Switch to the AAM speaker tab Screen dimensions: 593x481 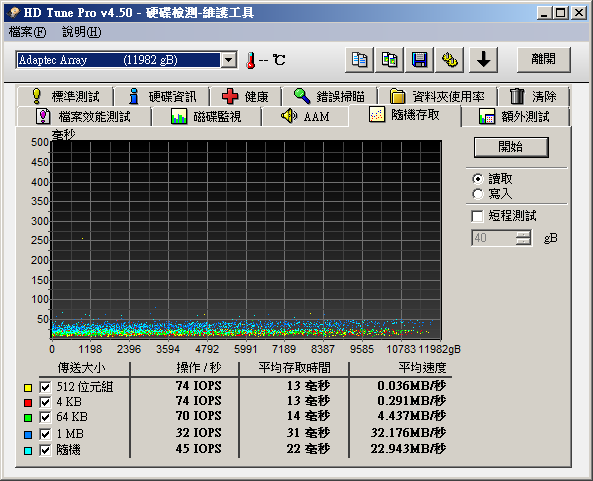point(305,116)
